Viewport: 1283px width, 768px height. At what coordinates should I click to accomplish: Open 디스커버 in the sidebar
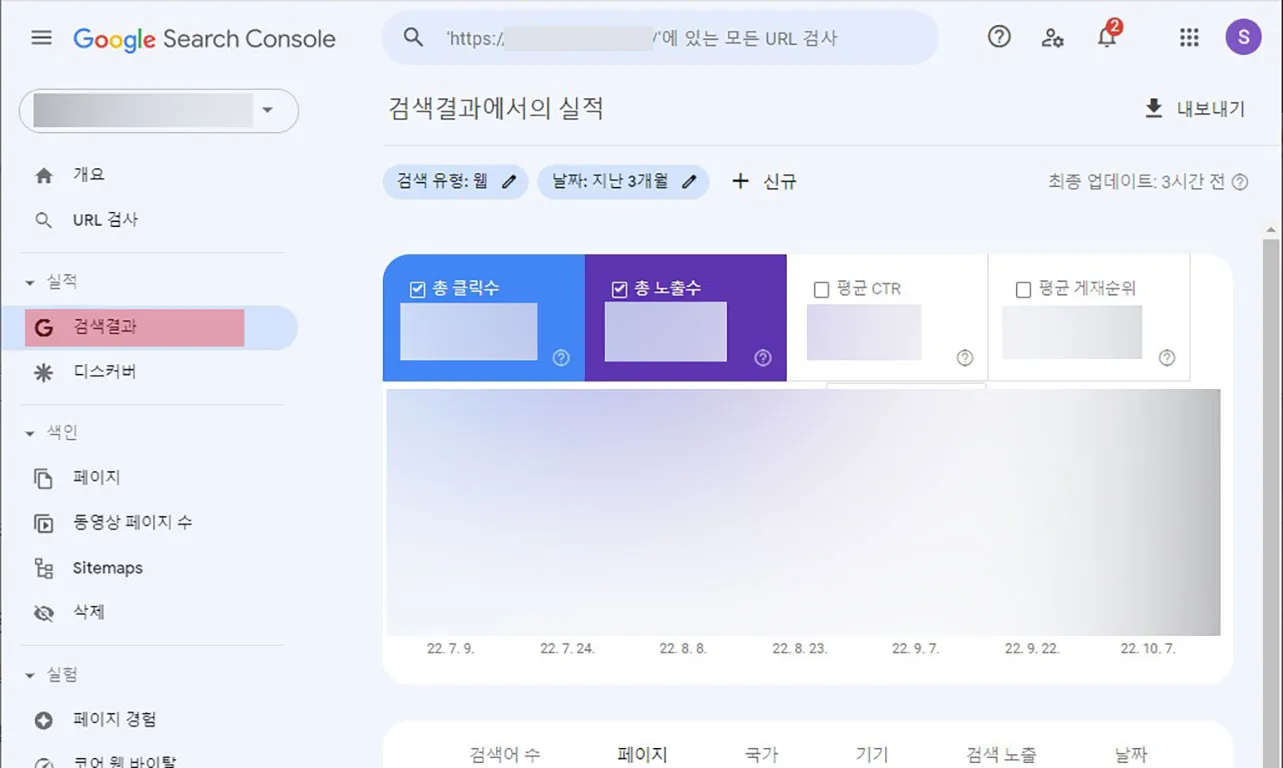click(104, 372)
